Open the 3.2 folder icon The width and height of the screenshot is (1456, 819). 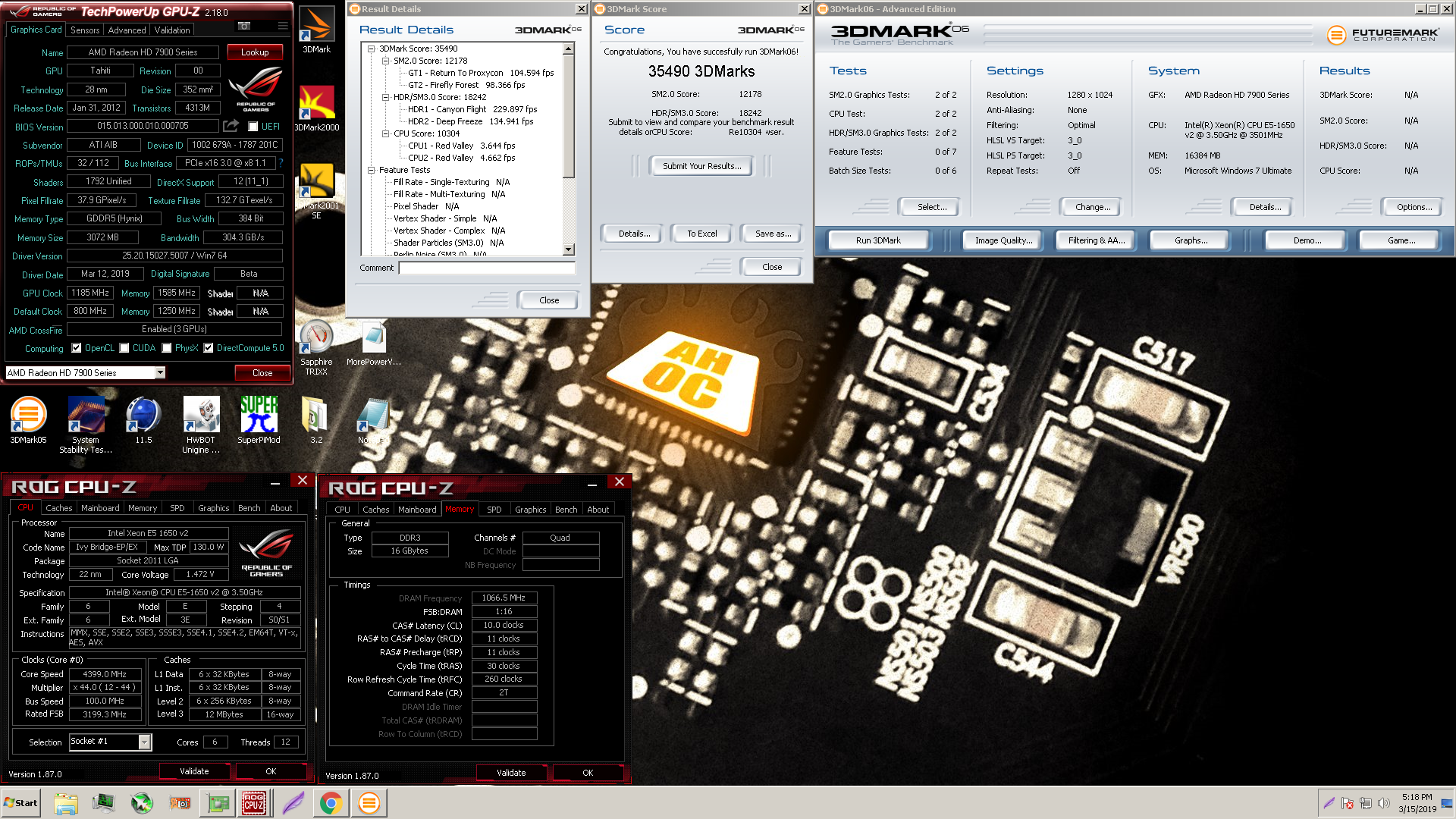[316, 420]
